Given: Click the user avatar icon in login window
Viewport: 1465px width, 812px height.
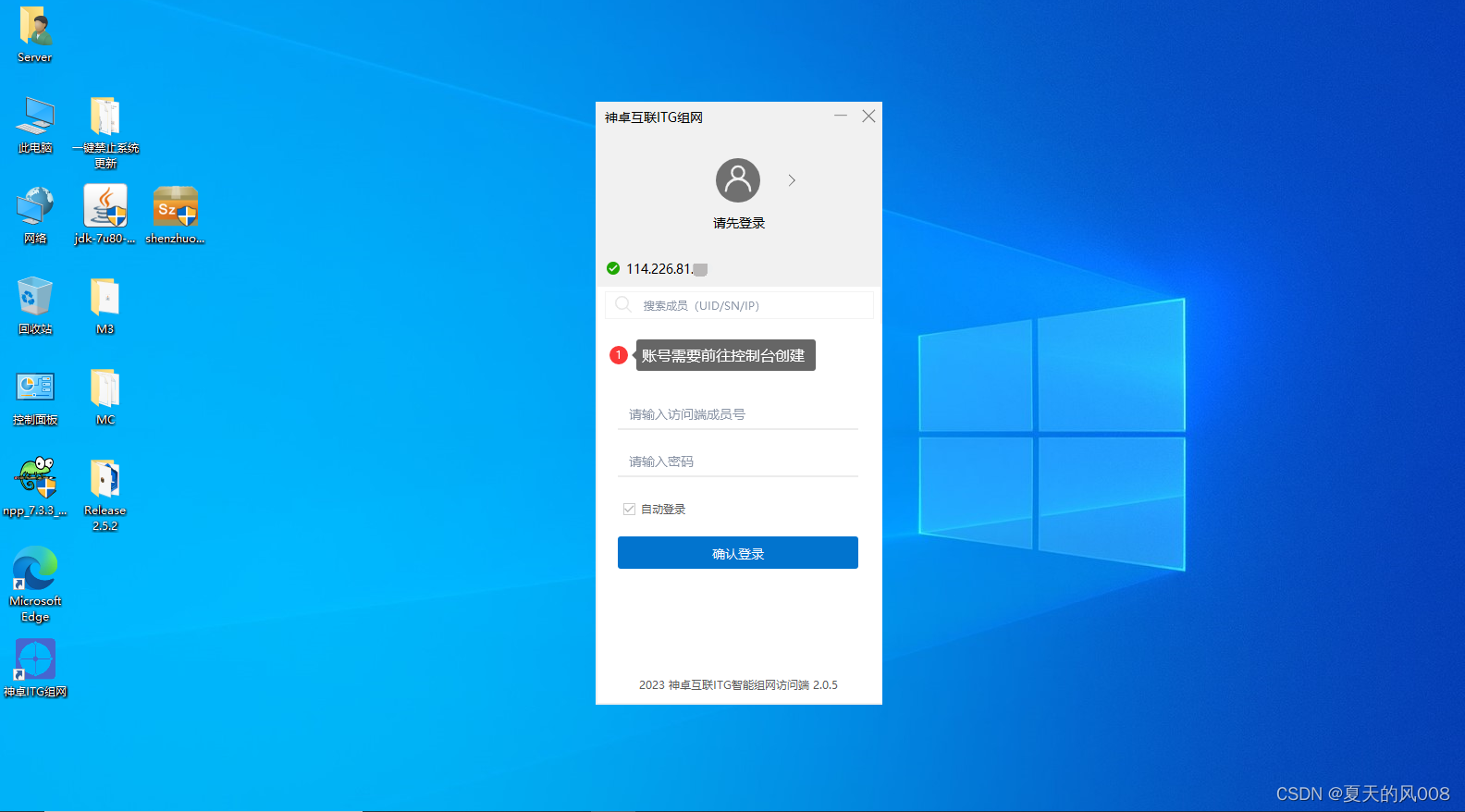Looking at the screenshot, I should [738, 180].
